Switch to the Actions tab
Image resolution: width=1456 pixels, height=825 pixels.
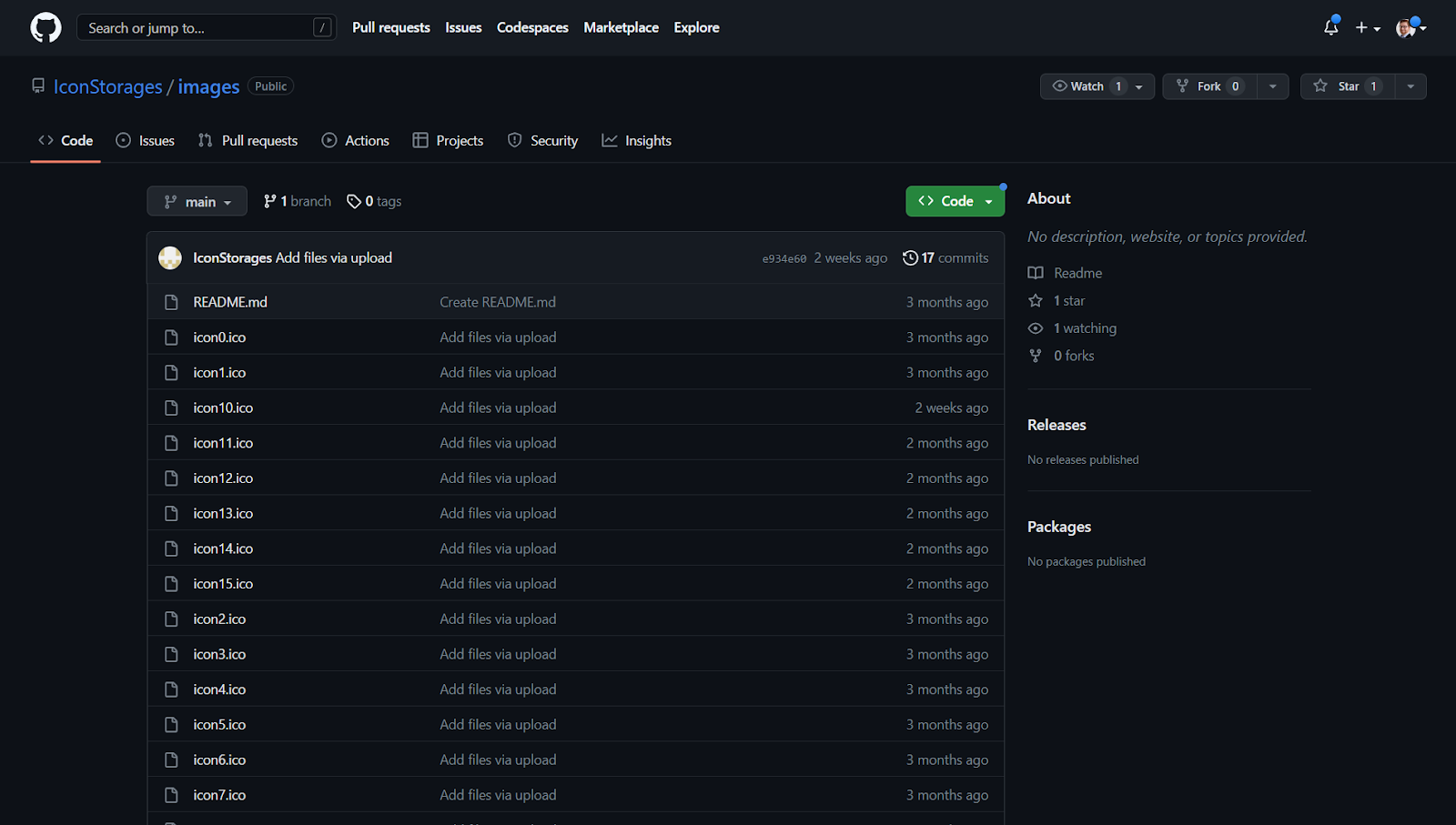356,140
